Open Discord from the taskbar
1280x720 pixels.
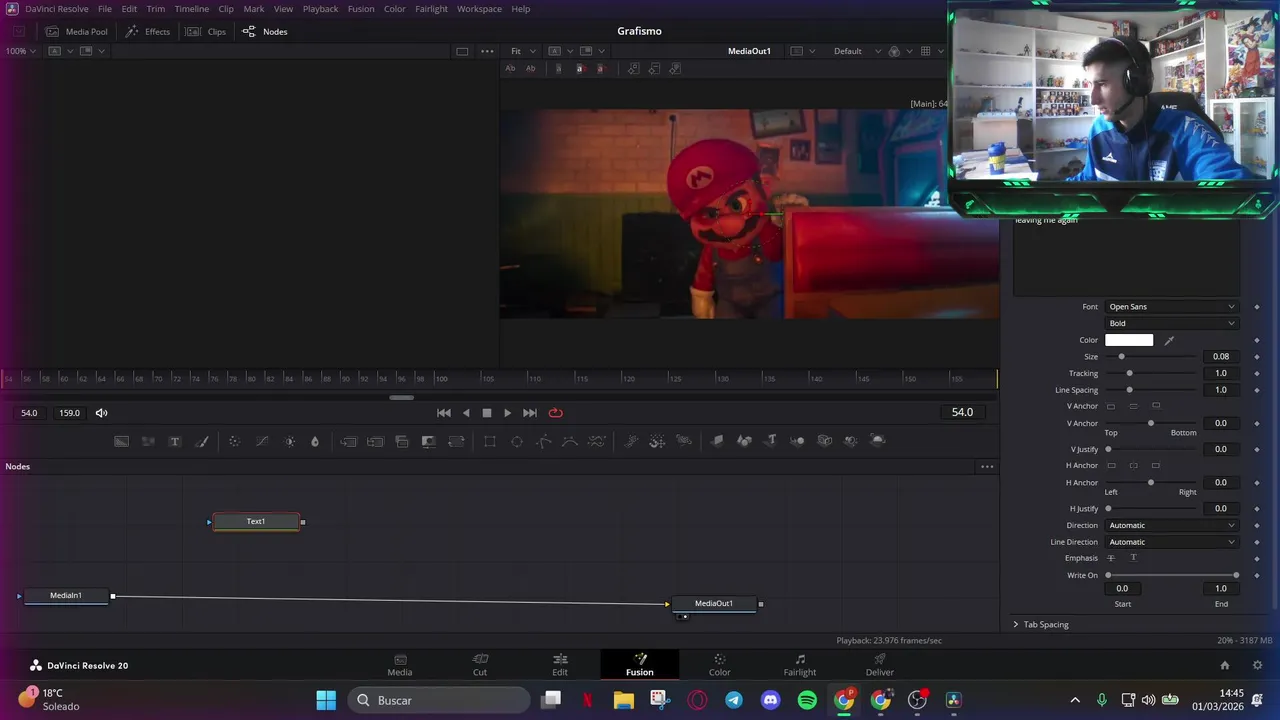[770, 700]
